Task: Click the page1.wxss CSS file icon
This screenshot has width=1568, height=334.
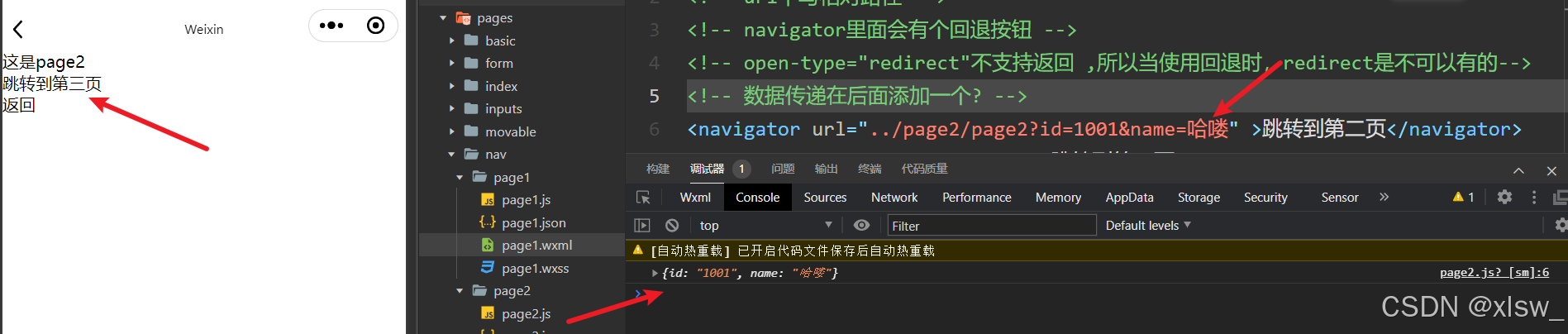Action: pos(488,268)
